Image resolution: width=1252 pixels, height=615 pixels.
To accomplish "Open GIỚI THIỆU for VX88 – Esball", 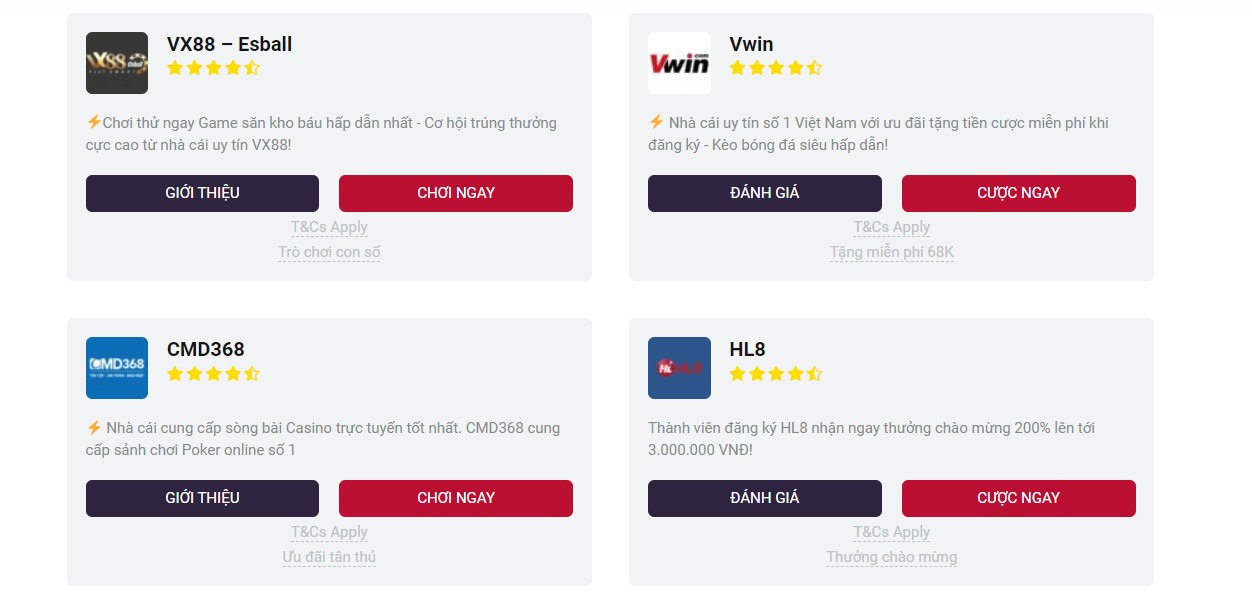I will click(202, 193).
